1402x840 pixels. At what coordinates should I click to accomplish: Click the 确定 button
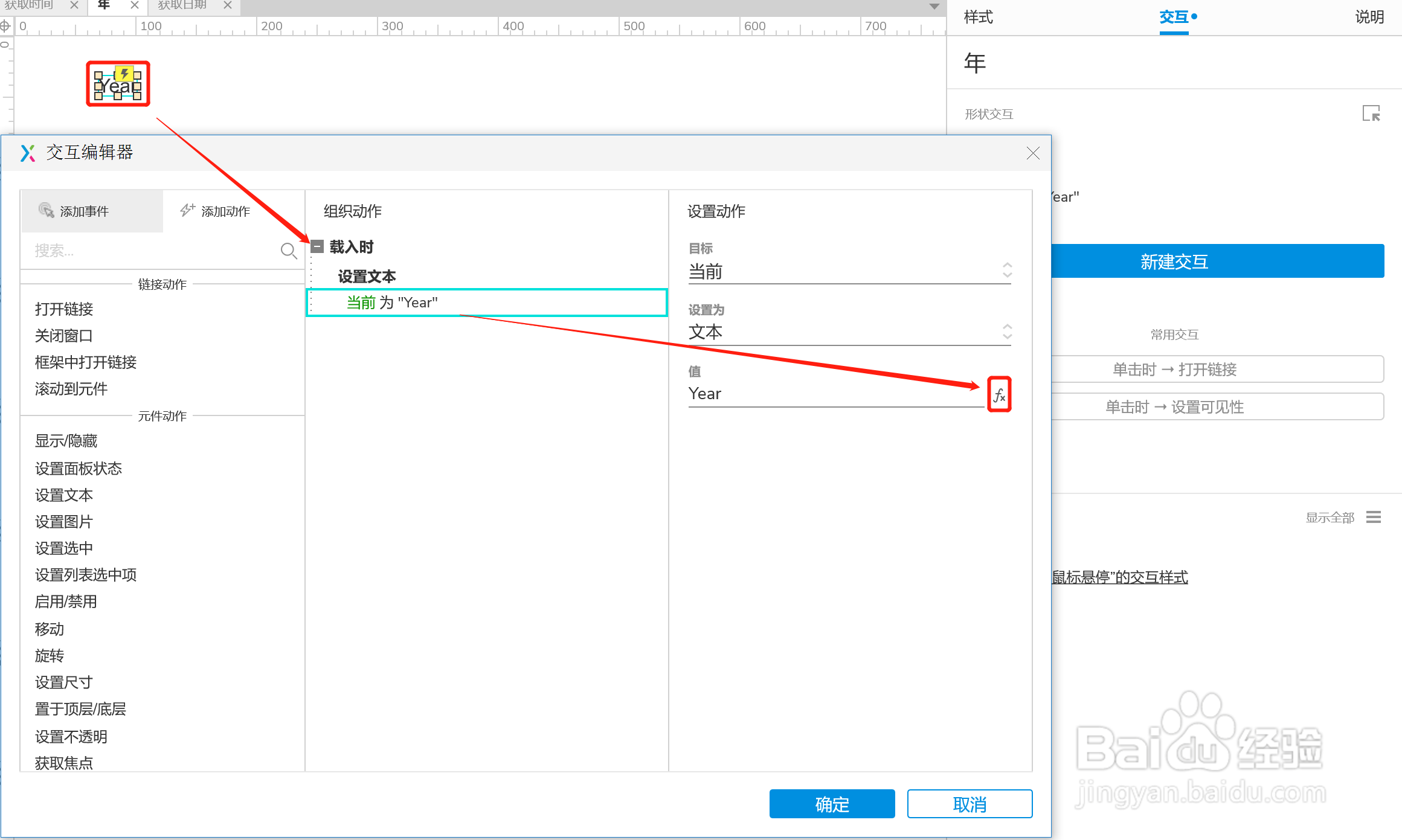click(x=832, y=804)
